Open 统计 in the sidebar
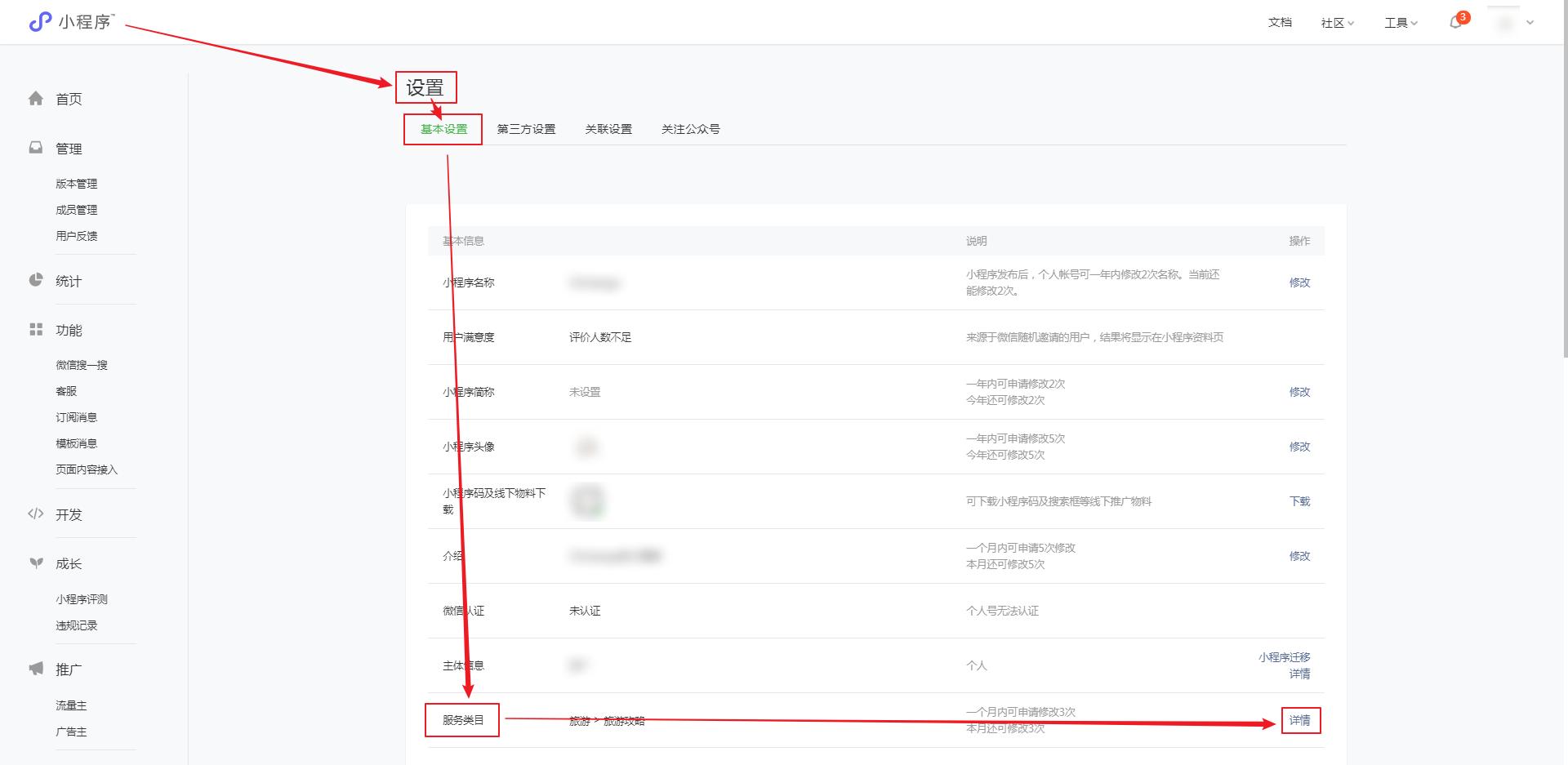Viewport: 1568px width, 765px height. [69, 281]
